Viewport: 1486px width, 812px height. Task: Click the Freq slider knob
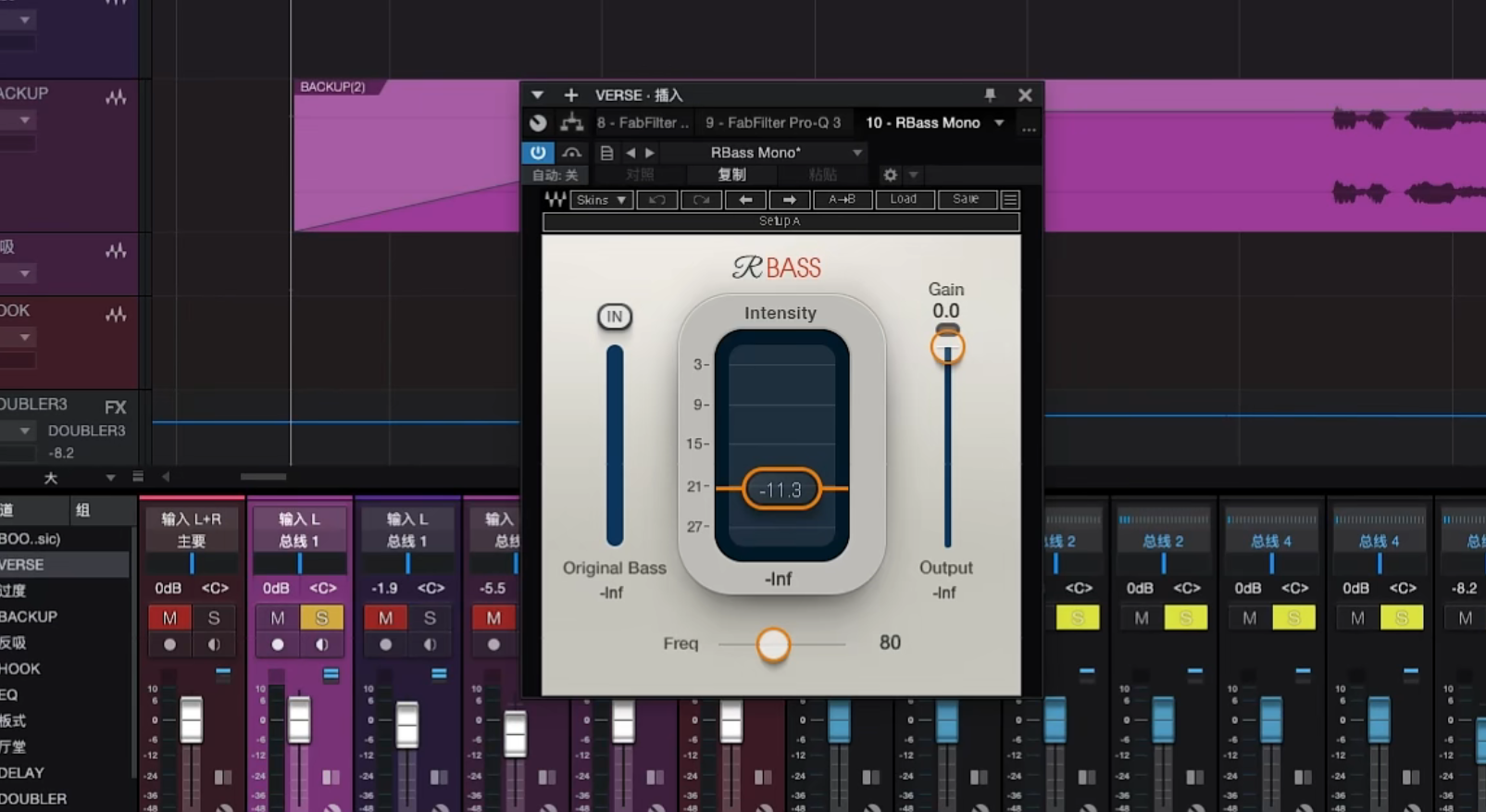tap(773, 644)
